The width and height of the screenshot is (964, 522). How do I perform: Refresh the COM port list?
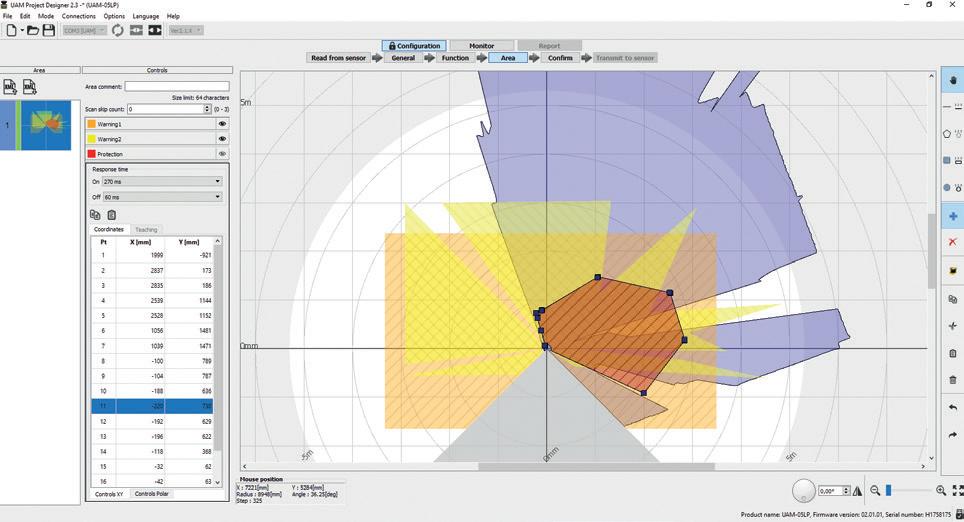click(117, 30)
